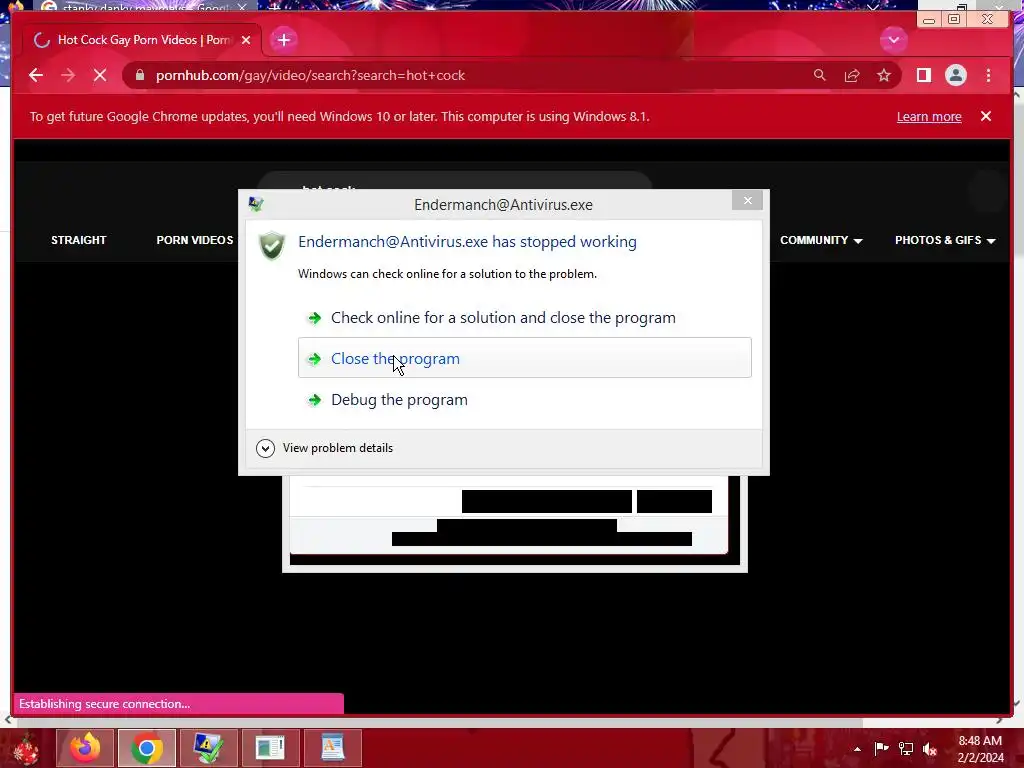Click the muted volume tray icon
Viewport: 1024px width, 768px height.
(930, 749)
